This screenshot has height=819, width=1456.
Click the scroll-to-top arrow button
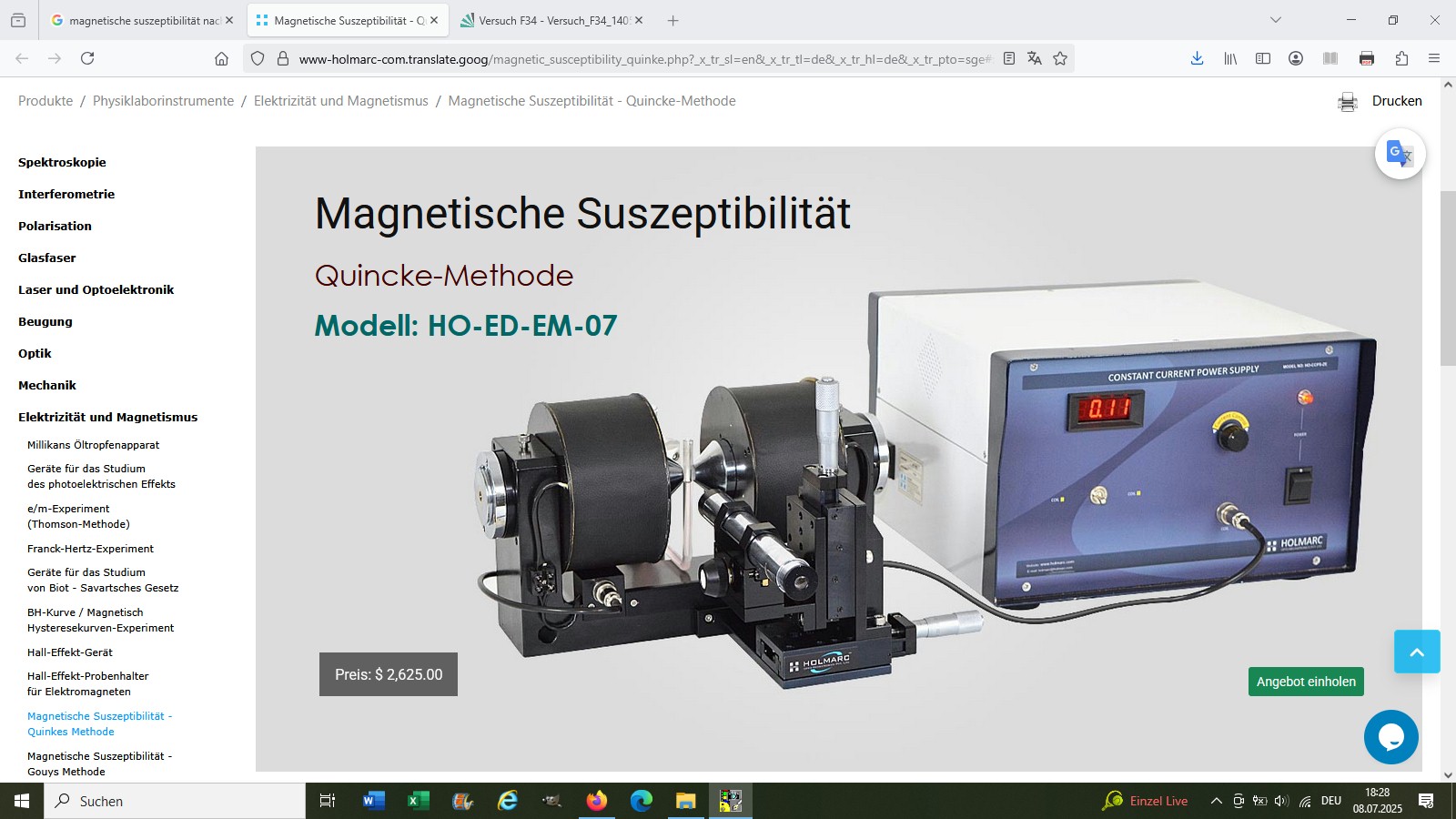1417,652
